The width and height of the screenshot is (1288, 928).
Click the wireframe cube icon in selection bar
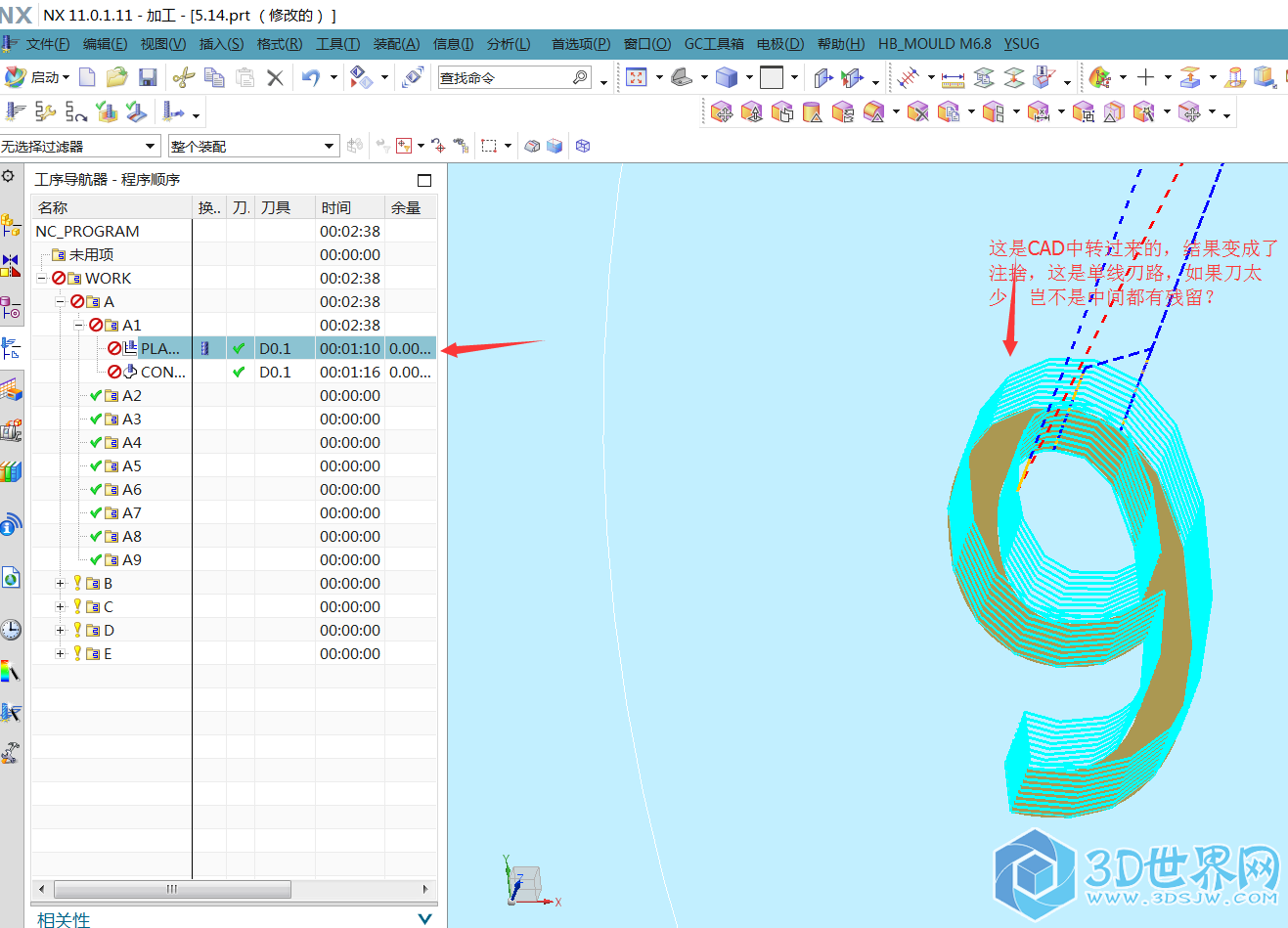tap(583, 146)
